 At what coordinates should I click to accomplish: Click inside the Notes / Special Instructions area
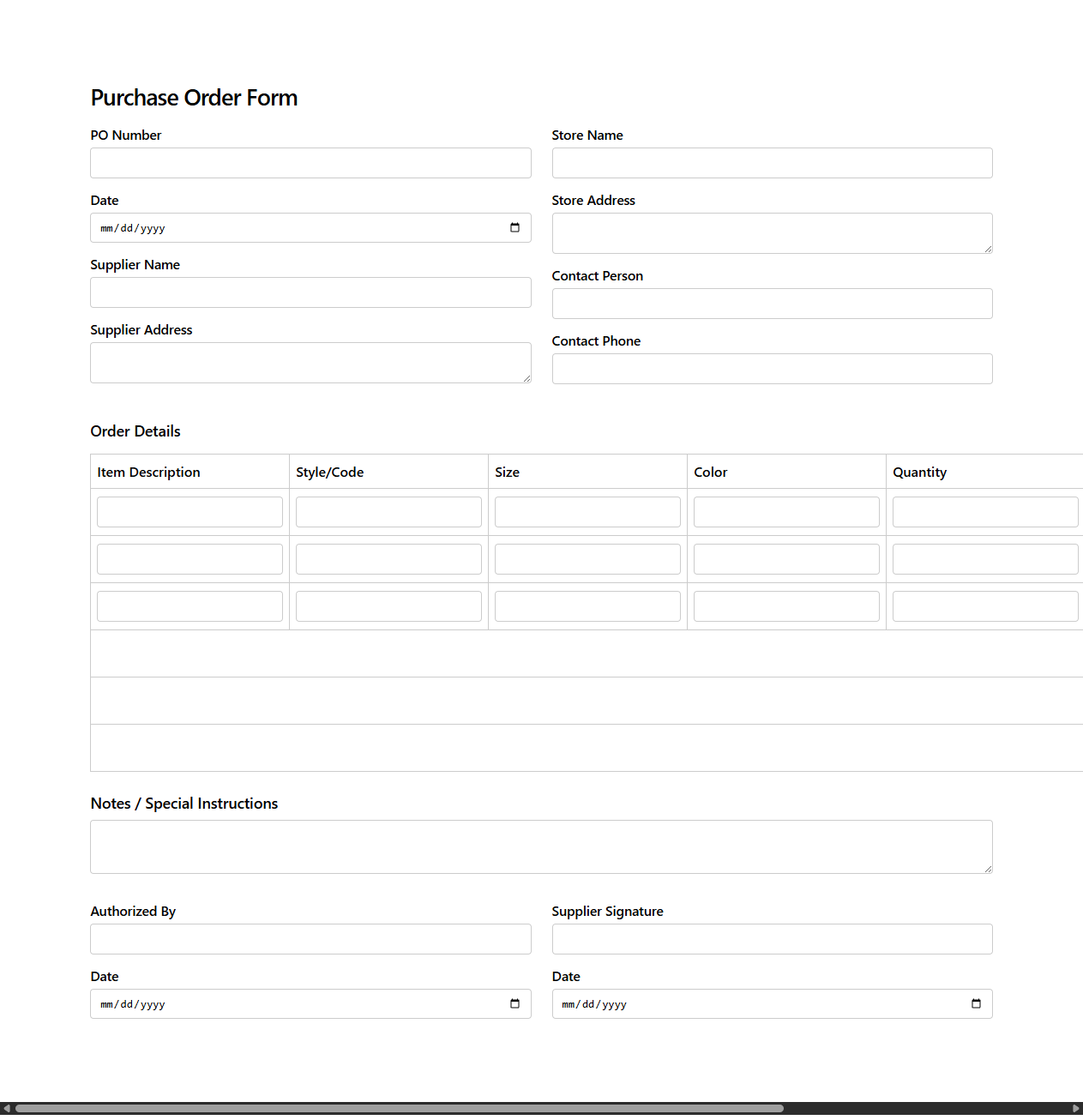(540, 846)
